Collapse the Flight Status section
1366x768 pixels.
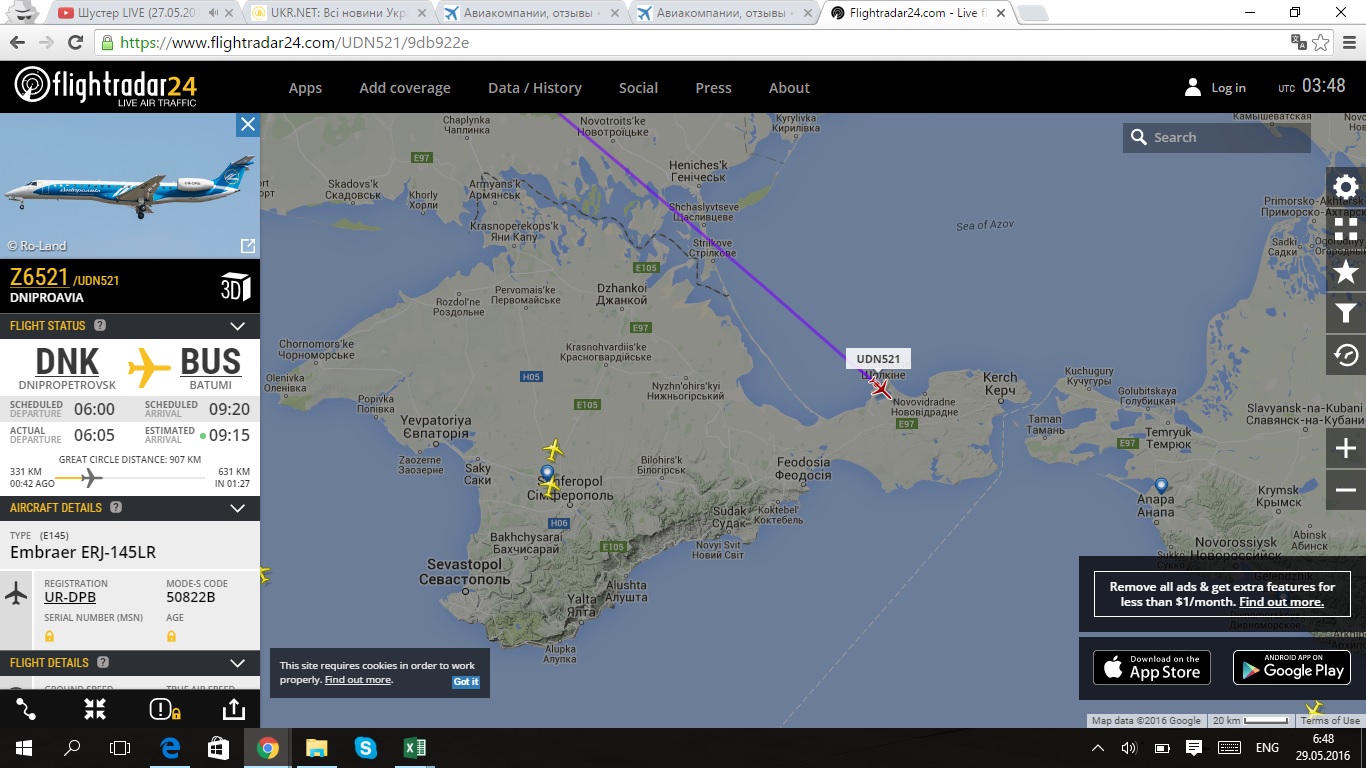(x=238, y=326)
